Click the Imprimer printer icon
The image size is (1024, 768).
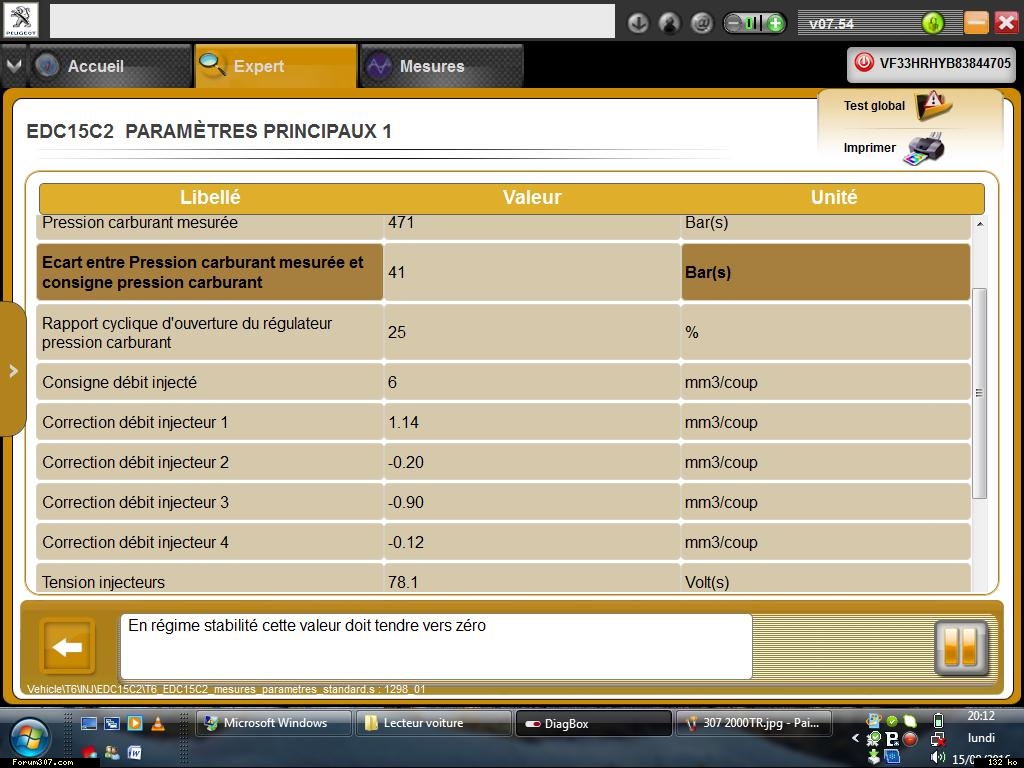pos(923,148)
